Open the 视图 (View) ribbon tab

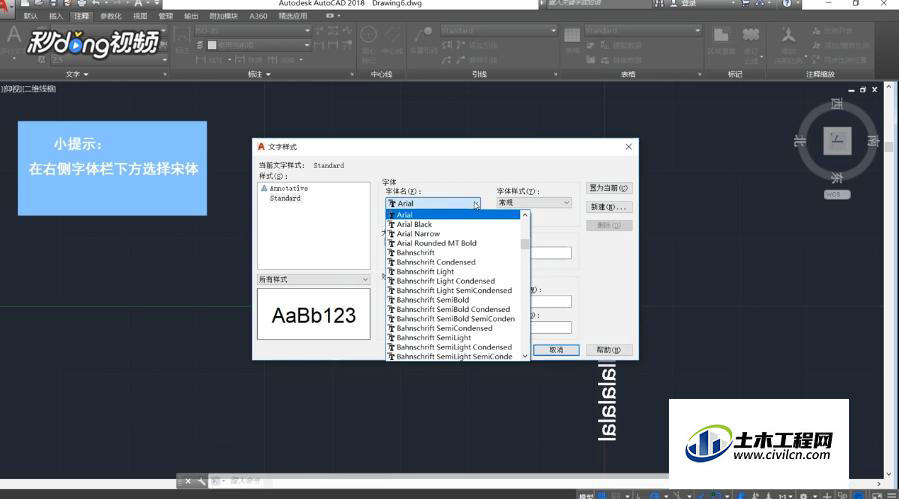point(140,16)
